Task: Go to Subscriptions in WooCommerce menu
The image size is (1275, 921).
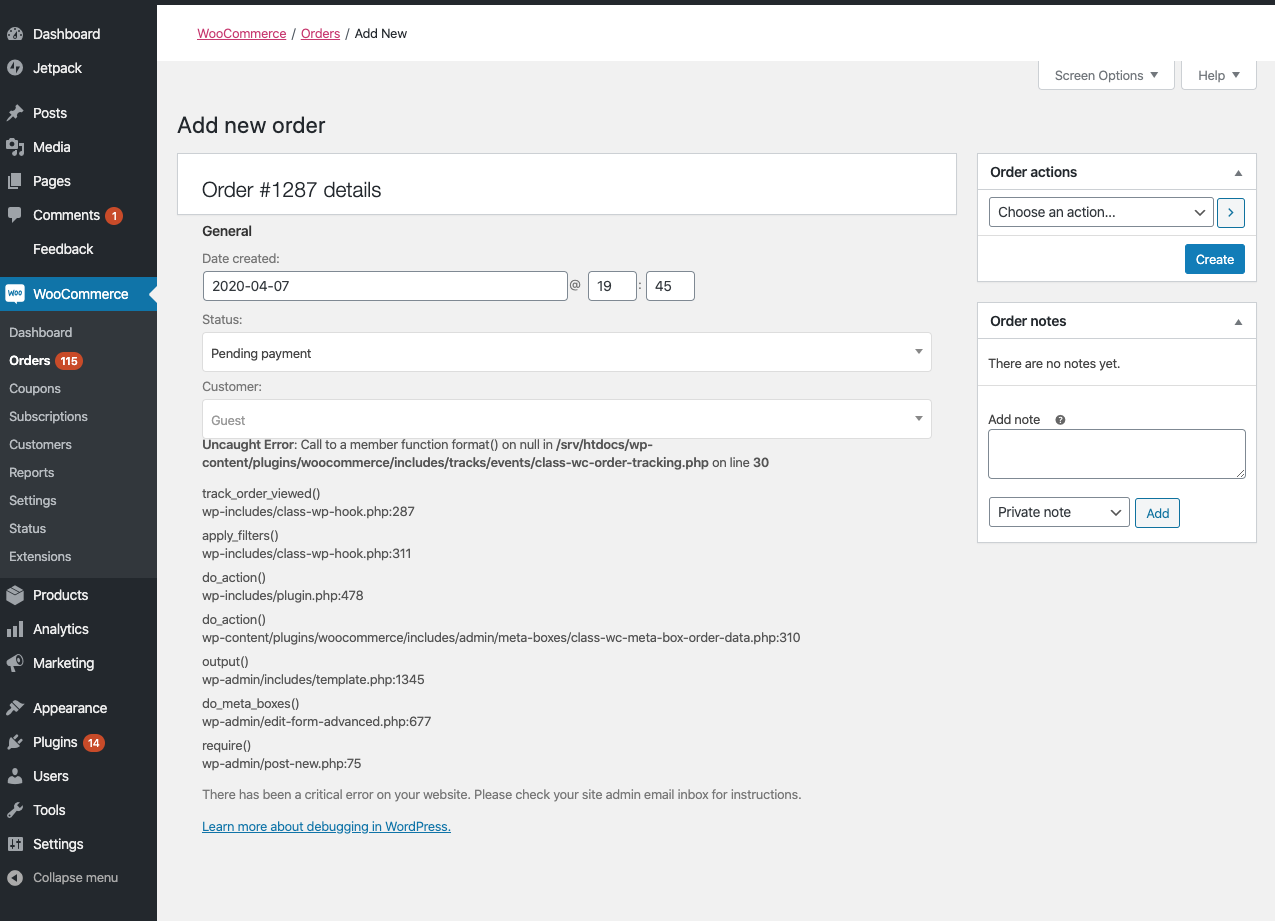Action: pos(48,416)
